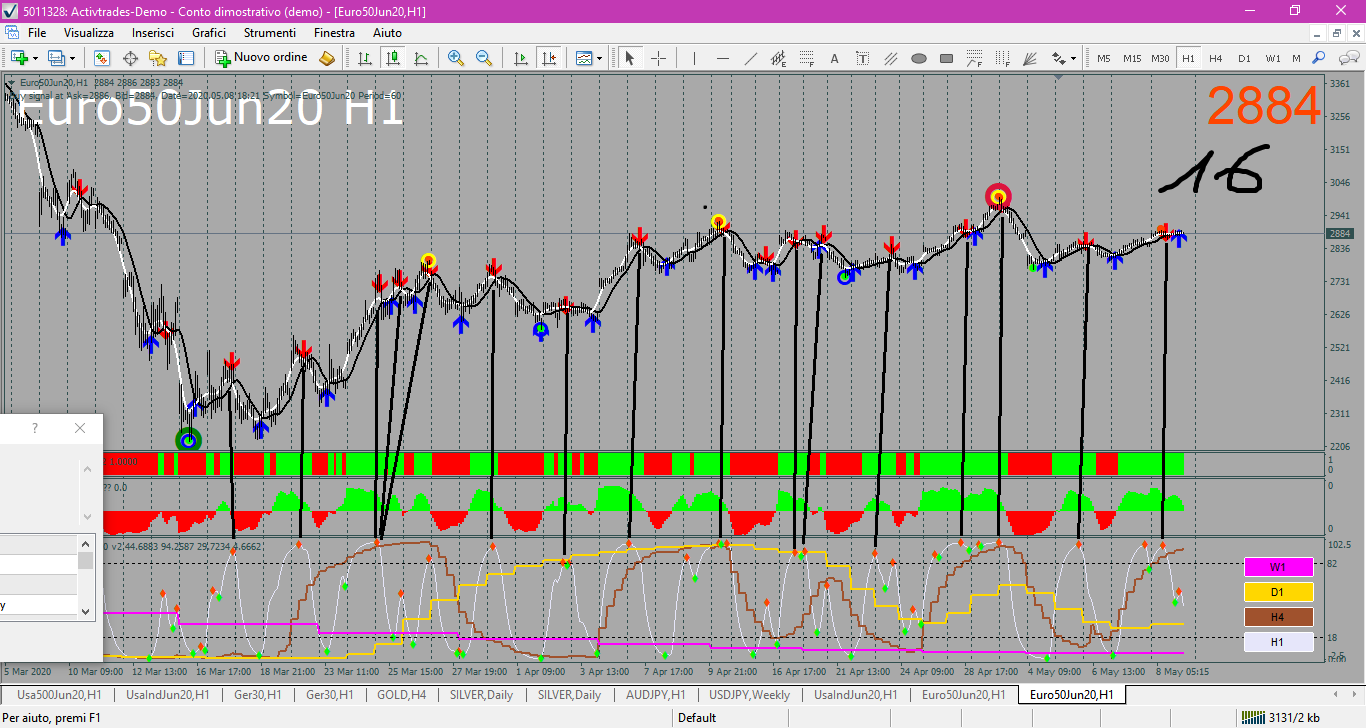This screenshot has height=728, width=1366.
Task: Toggle chart auto scroll
Action: [x=520, y=58]
